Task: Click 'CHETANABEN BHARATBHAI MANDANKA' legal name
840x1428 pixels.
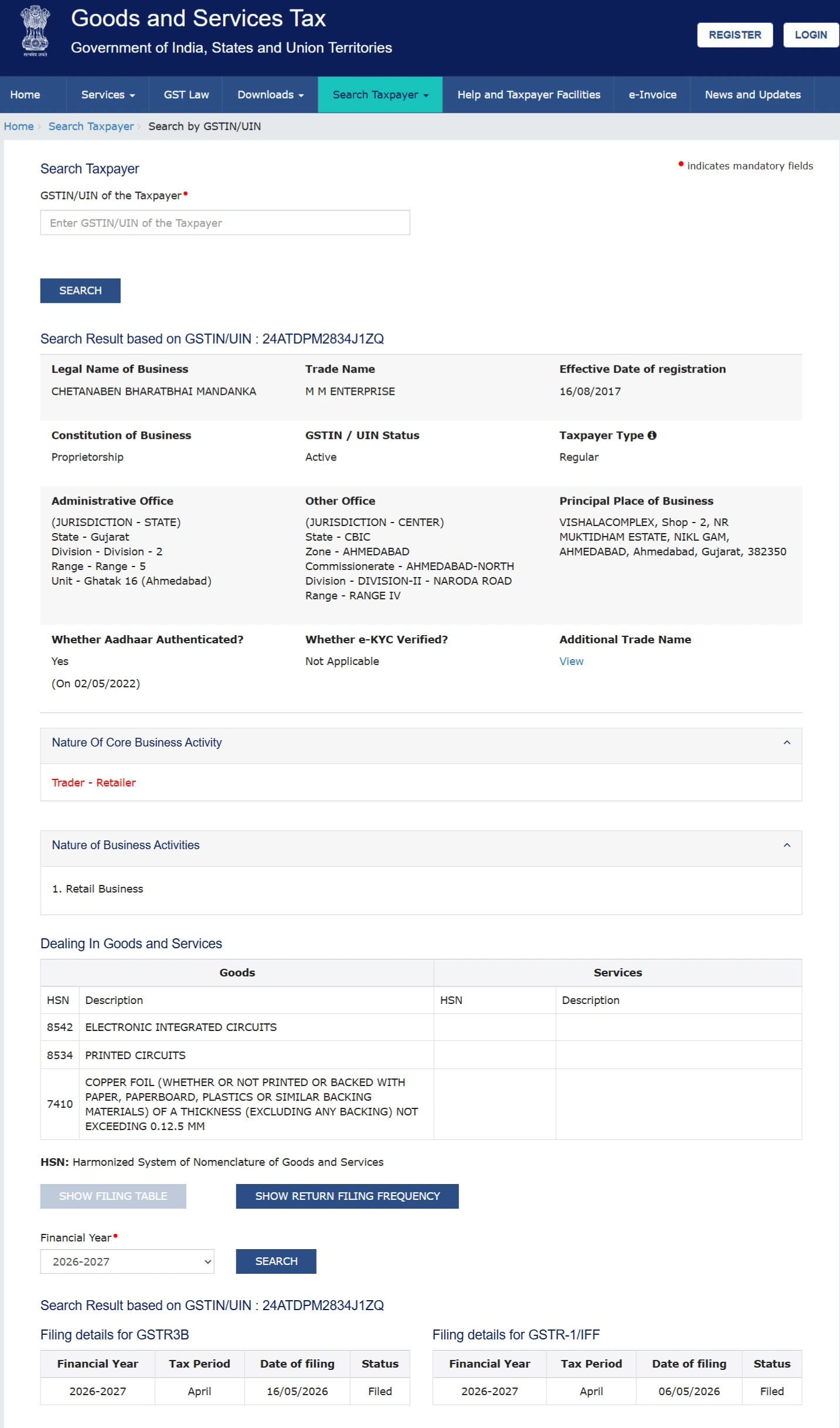Action: [x=154, y=391]
